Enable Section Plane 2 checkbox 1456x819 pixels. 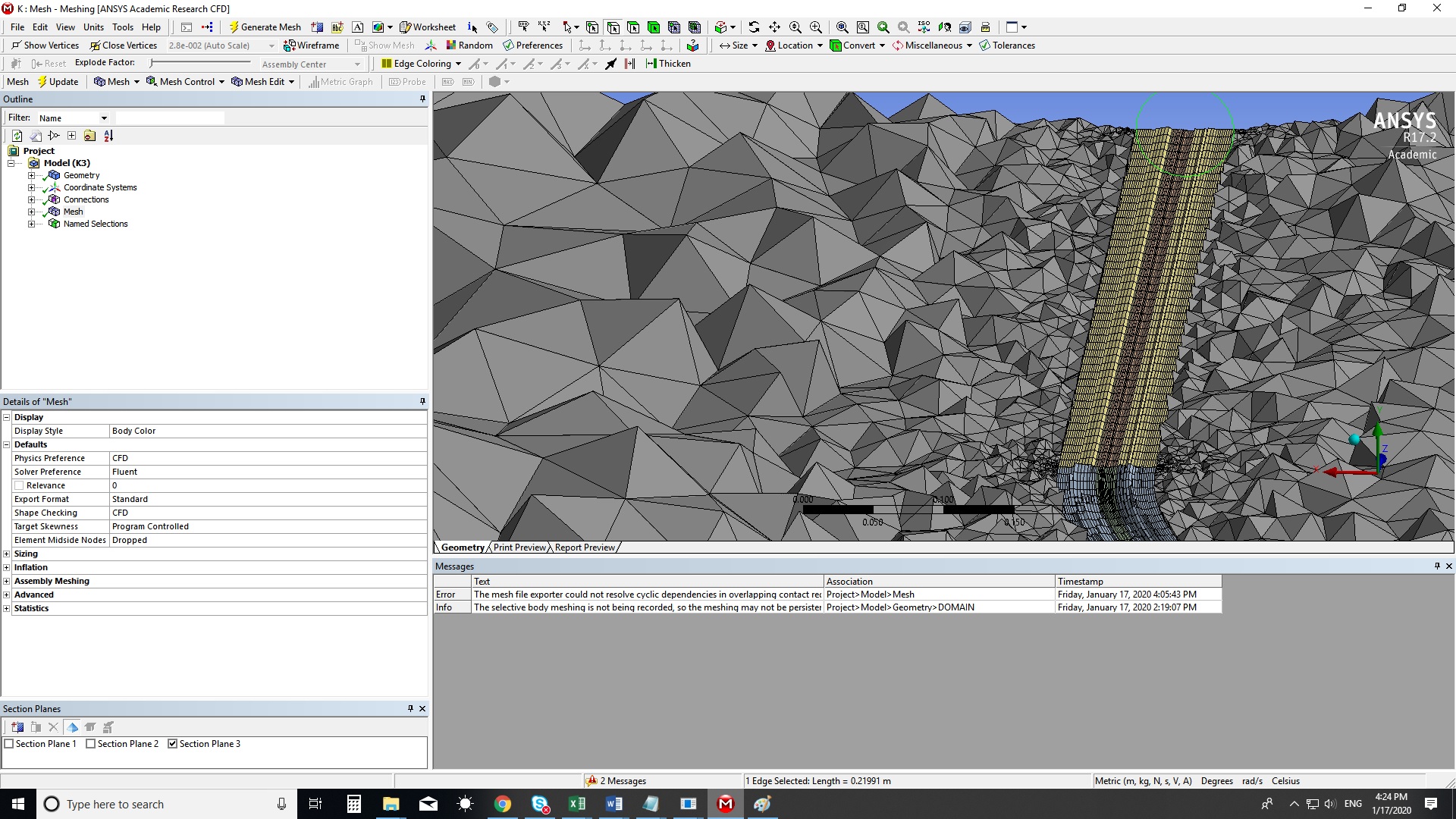91,744
